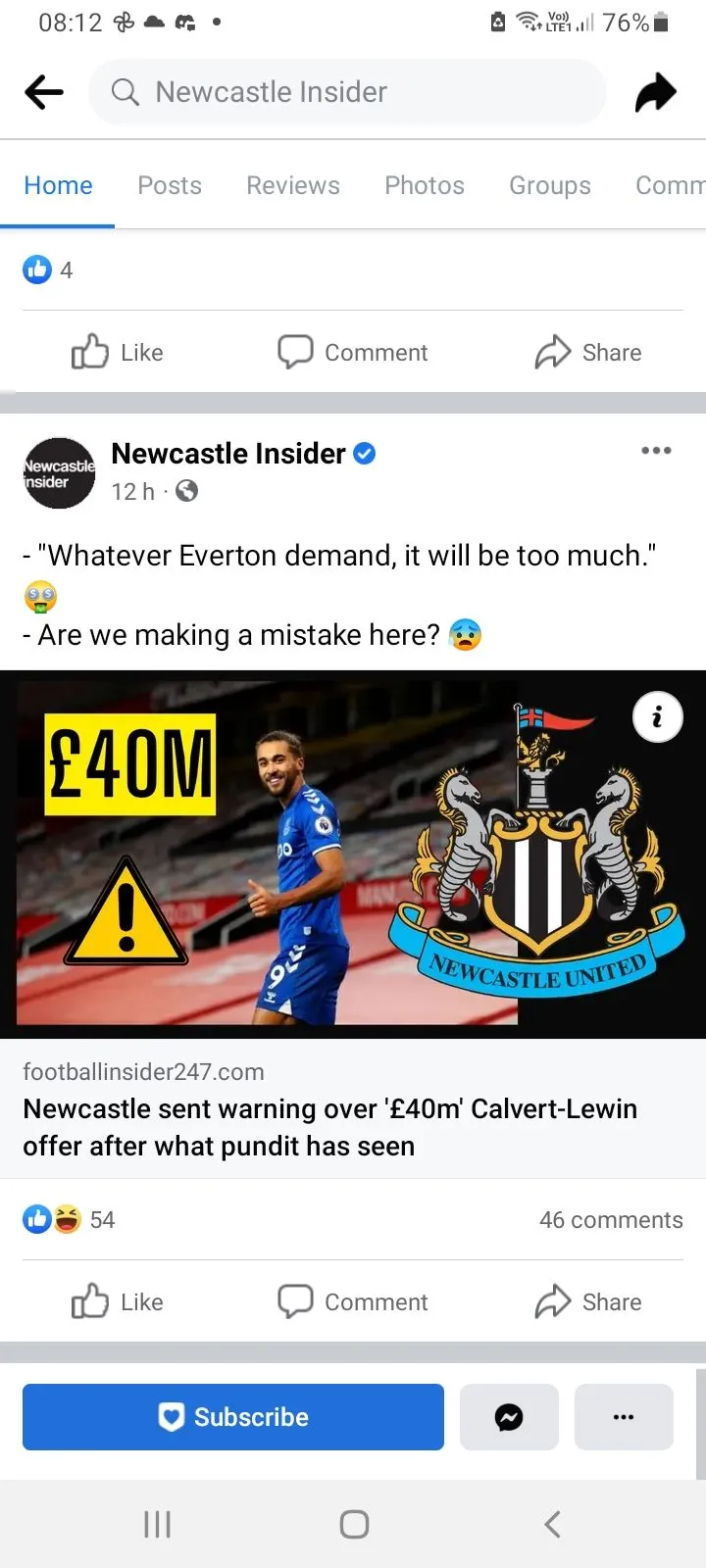This screenshot has width=706, height=1568.
Task: Like the upper post with 4 reactions
Action: coord(118,352)
